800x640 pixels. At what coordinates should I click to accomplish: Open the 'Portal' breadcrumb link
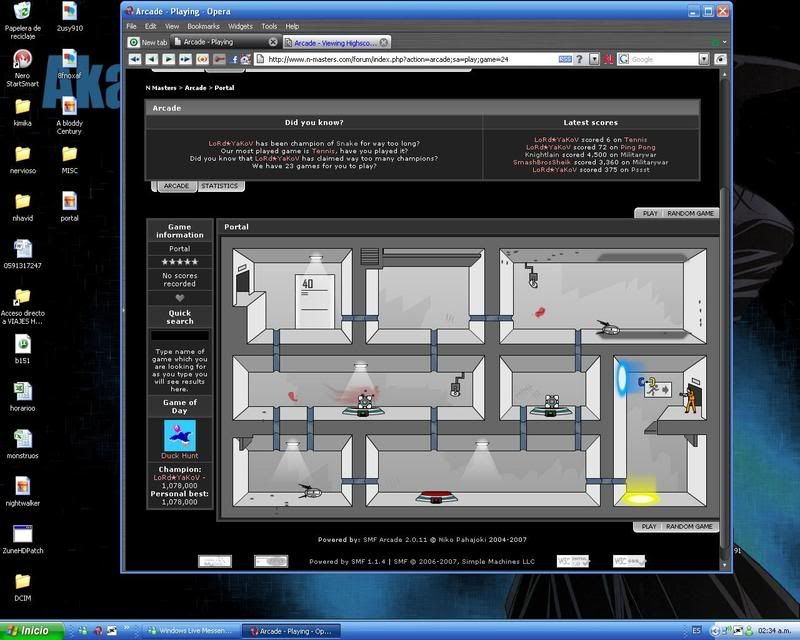click(224, 88)
